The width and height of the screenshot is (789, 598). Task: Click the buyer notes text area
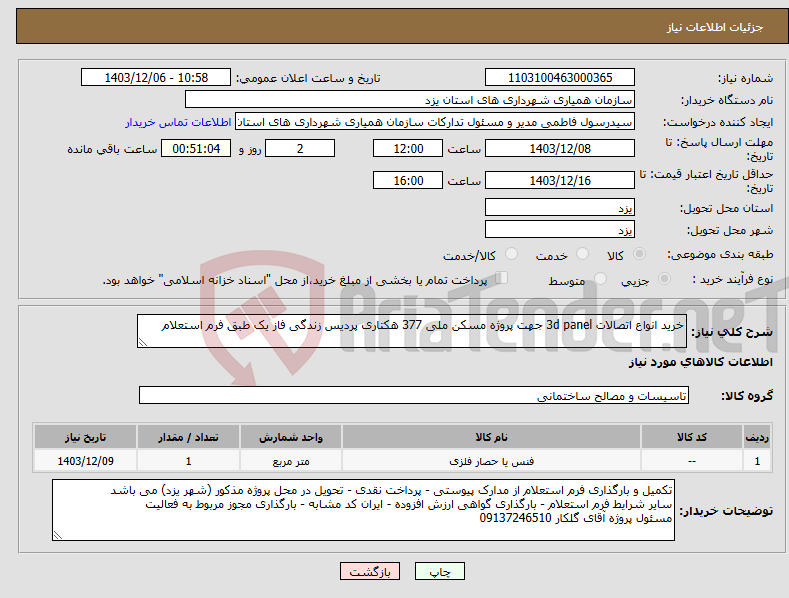pyautogui.click(x=363, y=510)
